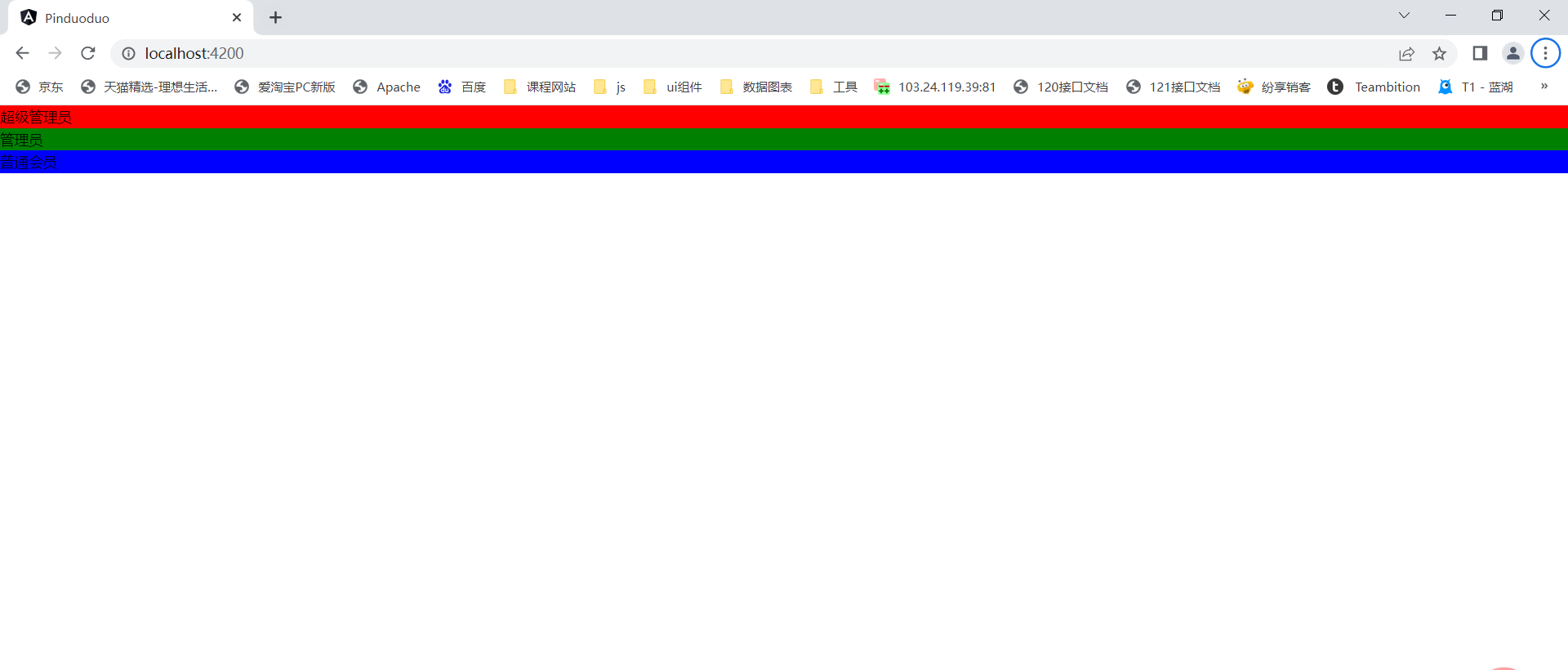
Task: Open the browser side panel
Action: point(1480,53)
